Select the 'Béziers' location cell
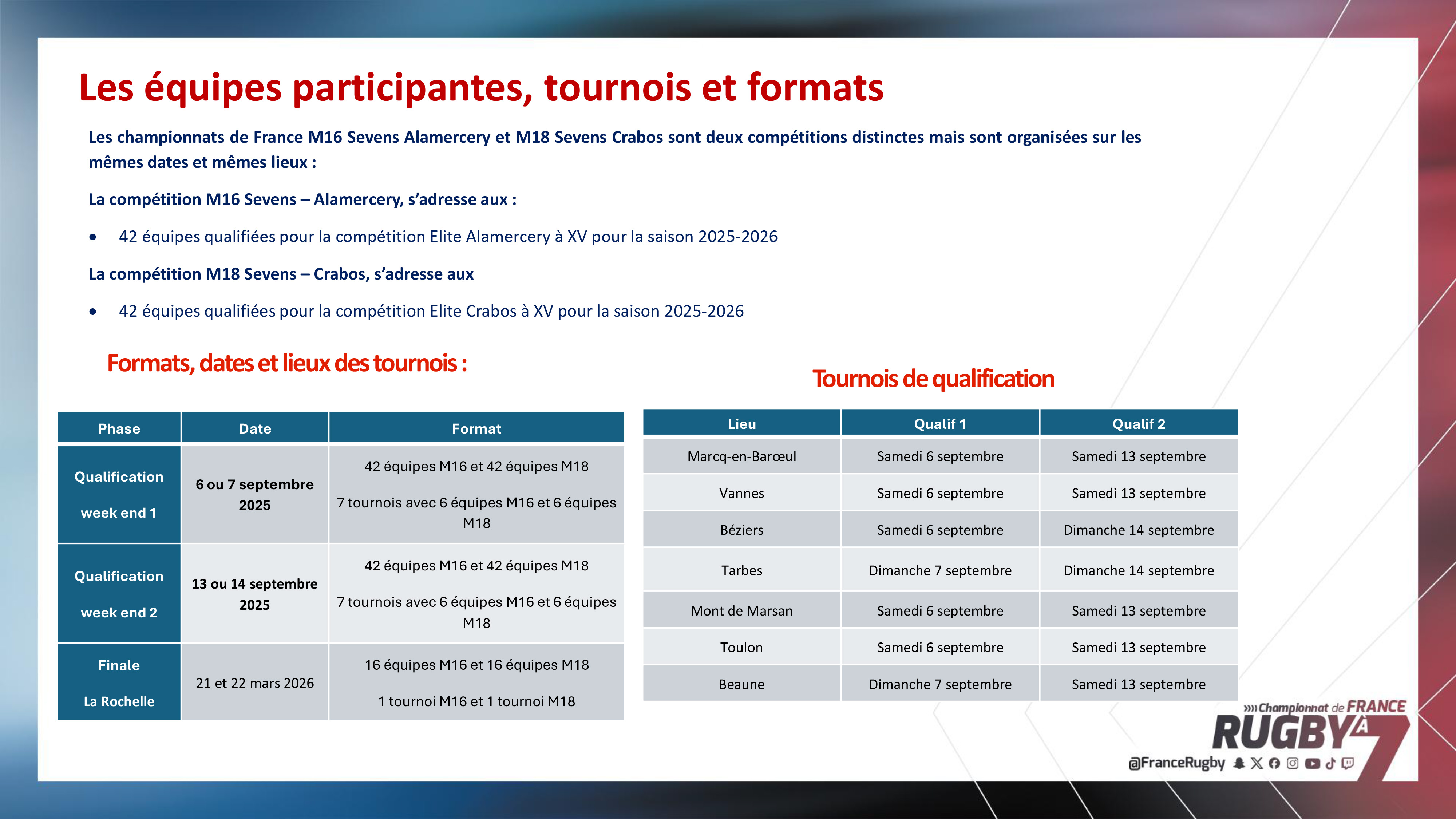This screenshot has width=1456, height=819. pyautogui.click(x=741, y=530)
